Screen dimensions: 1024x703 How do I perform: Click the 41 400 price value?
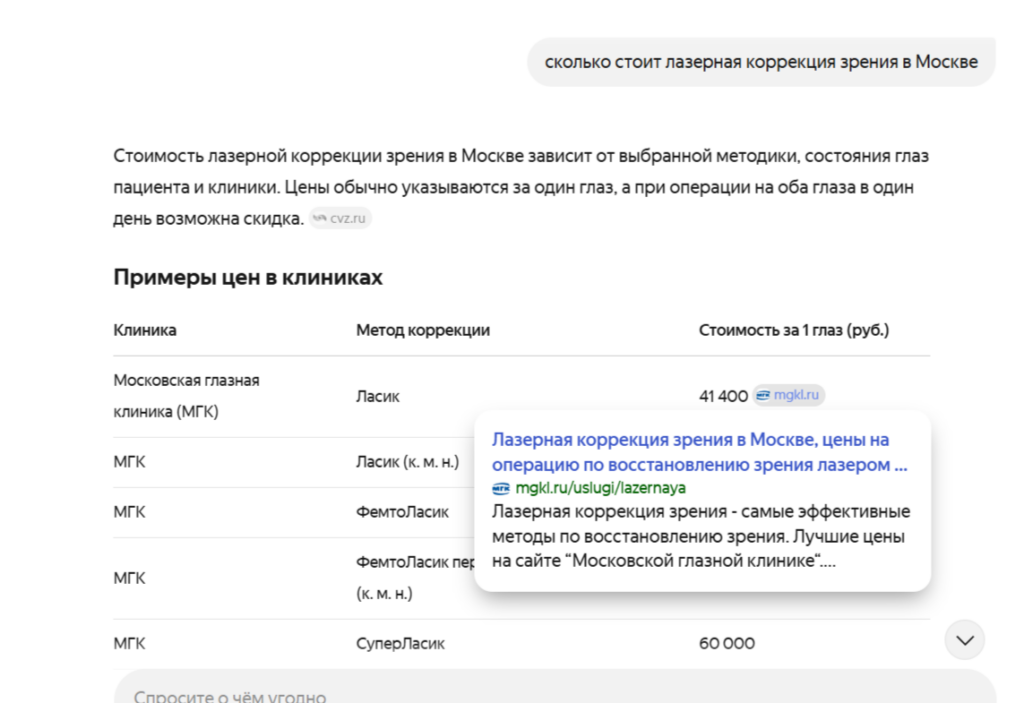[723, 396]
